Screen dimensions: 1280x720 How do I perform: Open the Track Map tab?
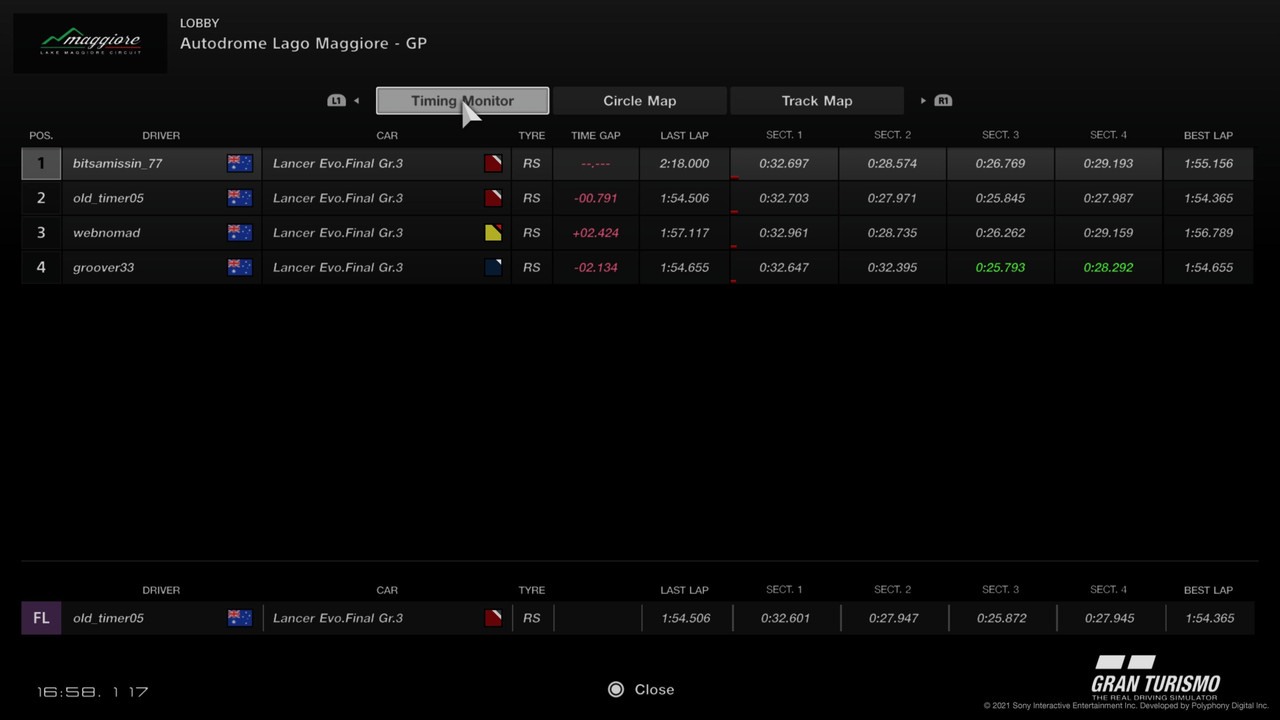tap(817, 101)
